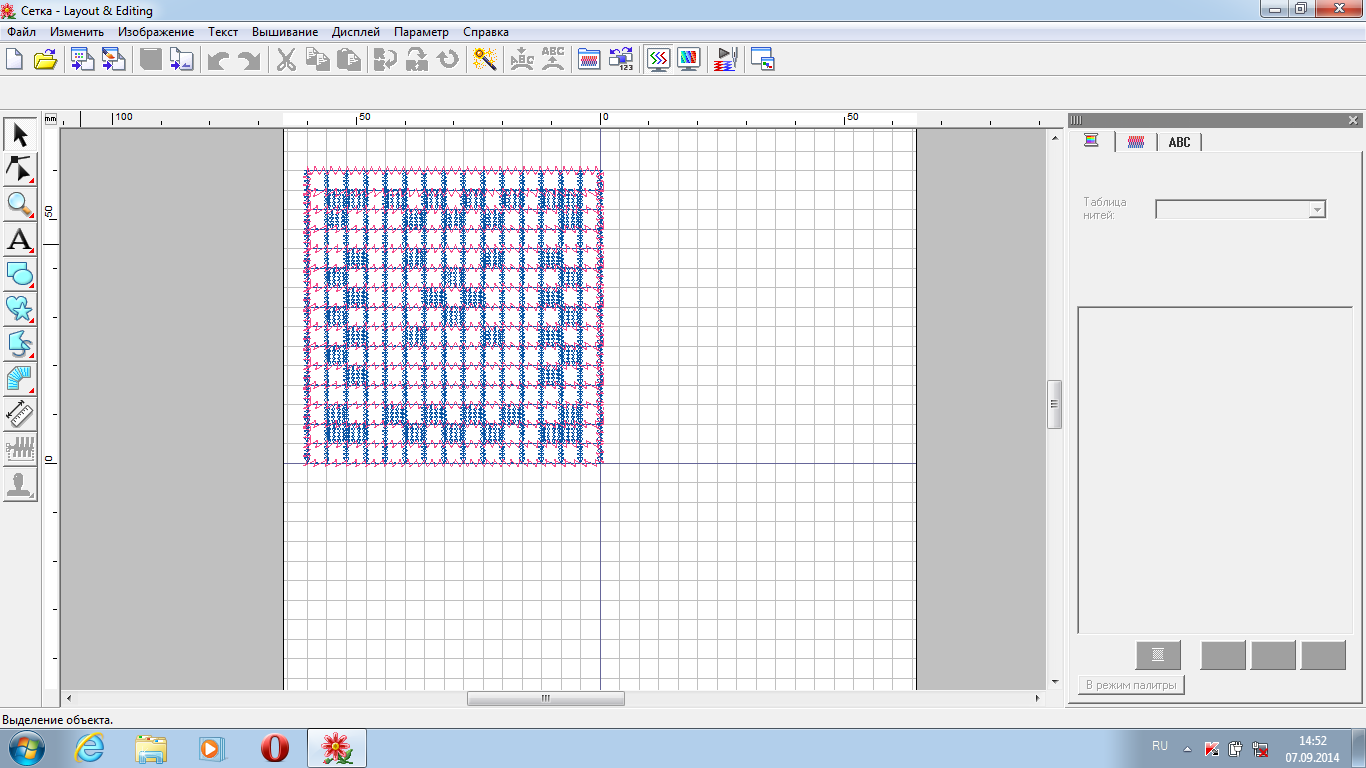
Task: Open file using the folder icon
Action: click(45, 60)
